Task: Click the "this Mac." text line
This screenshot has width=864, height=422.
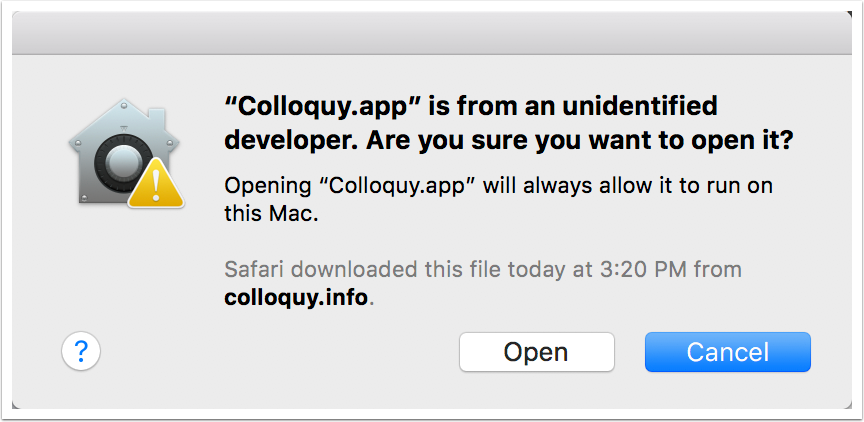Action: pos(272,214)
